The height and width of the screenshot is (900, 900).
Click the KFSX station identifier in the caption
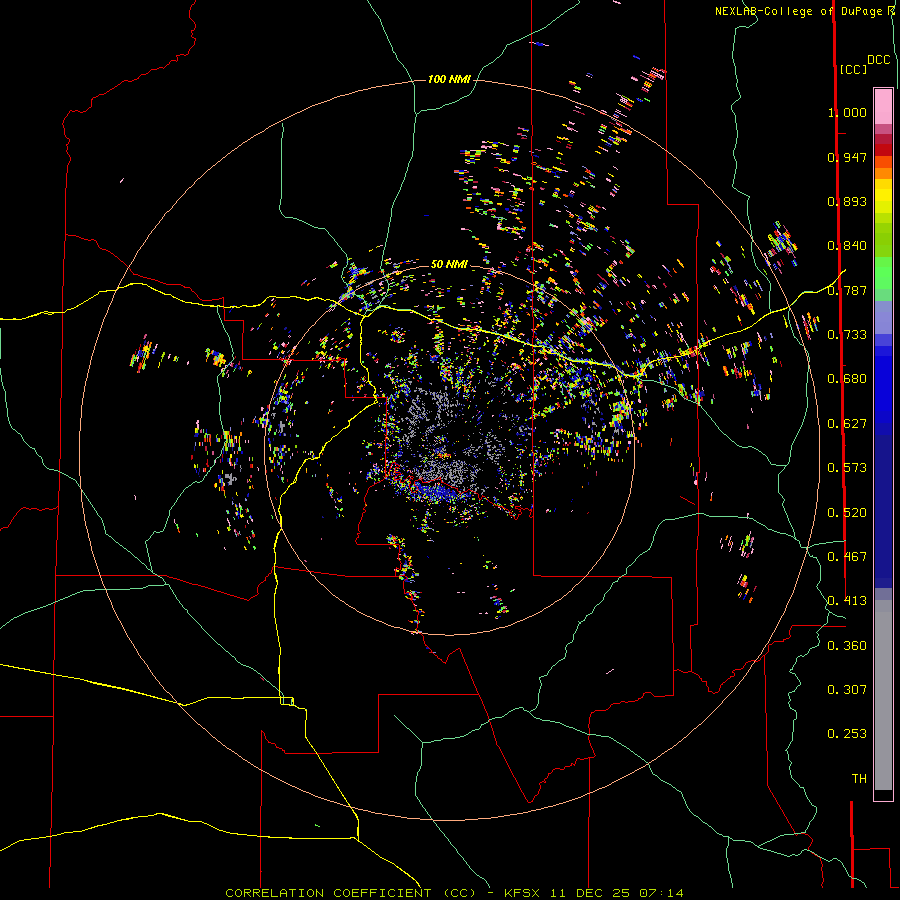522,893
